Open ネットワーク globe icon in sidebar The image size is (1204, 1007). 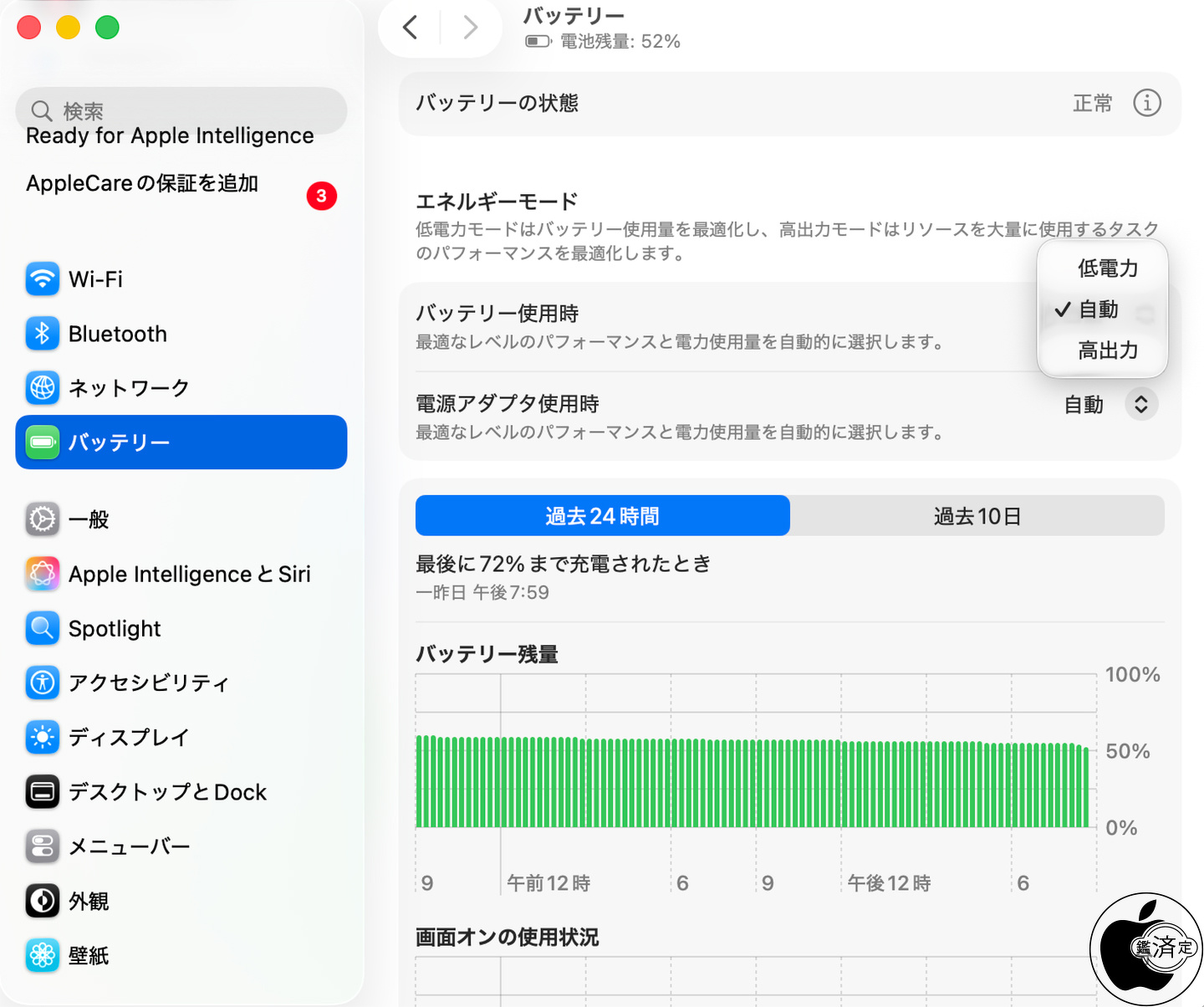(43, 388)
